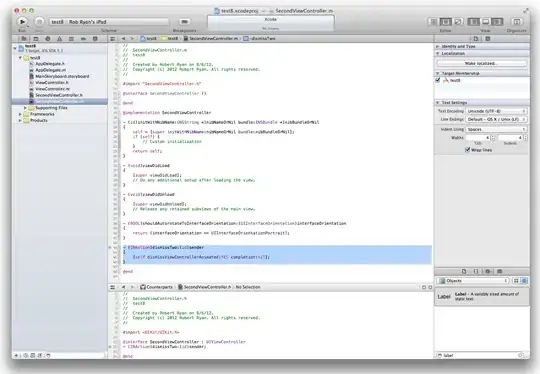Select MainStoryboard.storyboard in project navigator

[62, 76]
